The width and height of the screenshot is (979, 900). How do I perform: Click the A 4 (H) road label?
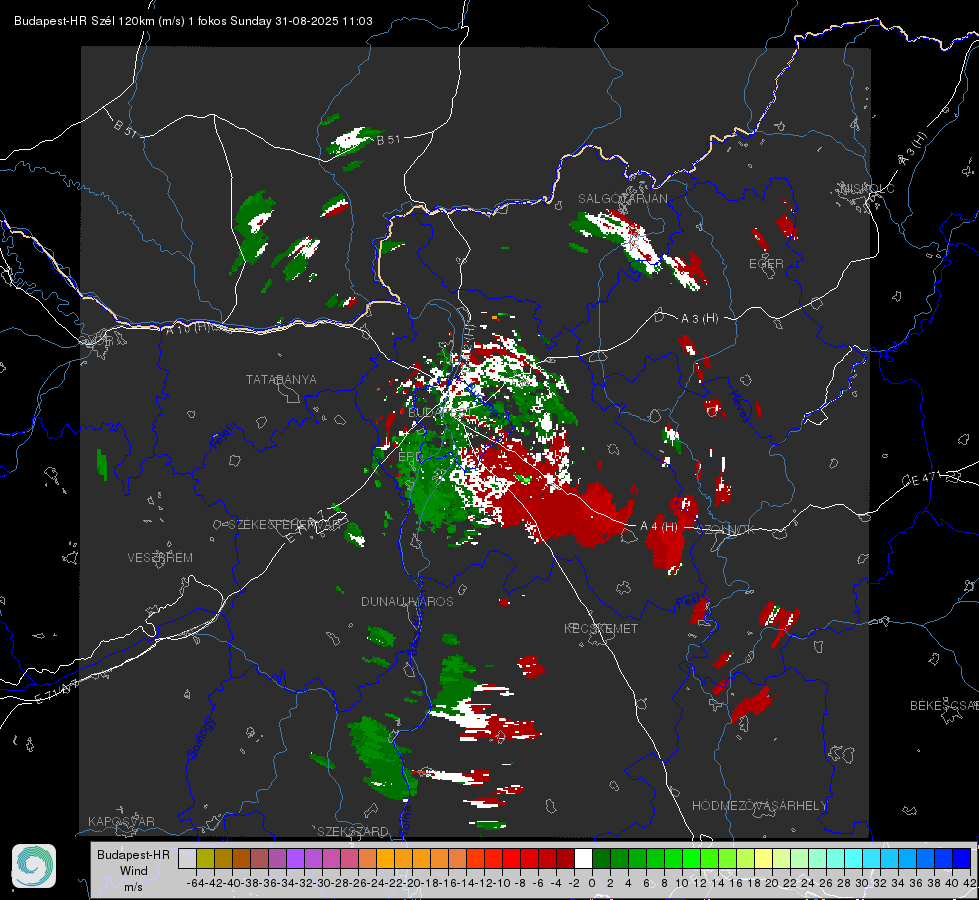(x=659, y=527)
